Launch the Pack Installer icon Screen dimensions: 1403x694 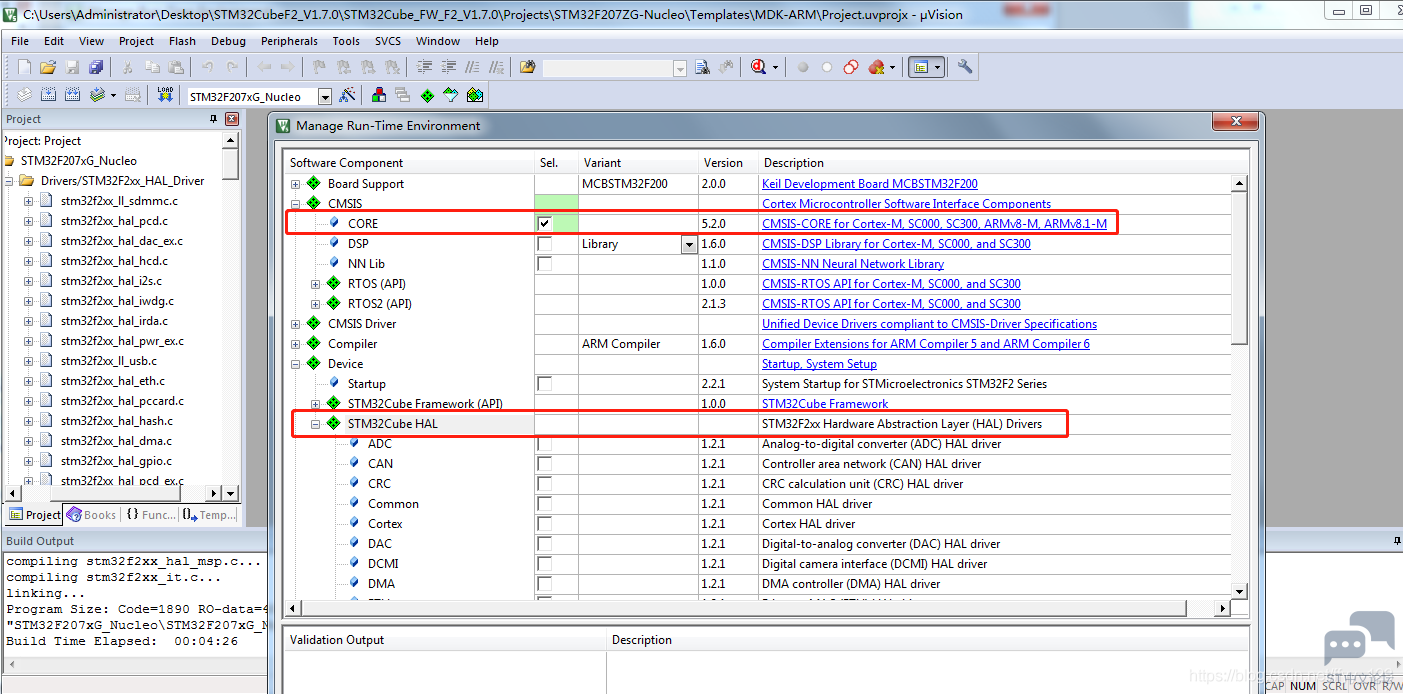[x=475, y=95]
